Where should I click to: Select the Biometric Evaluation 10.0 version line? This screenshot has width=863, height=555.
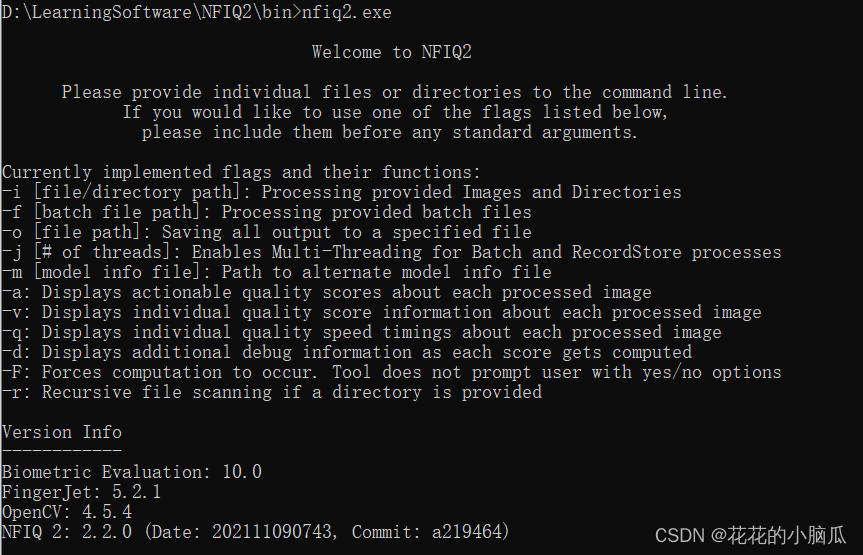click(x=132, y=472)
